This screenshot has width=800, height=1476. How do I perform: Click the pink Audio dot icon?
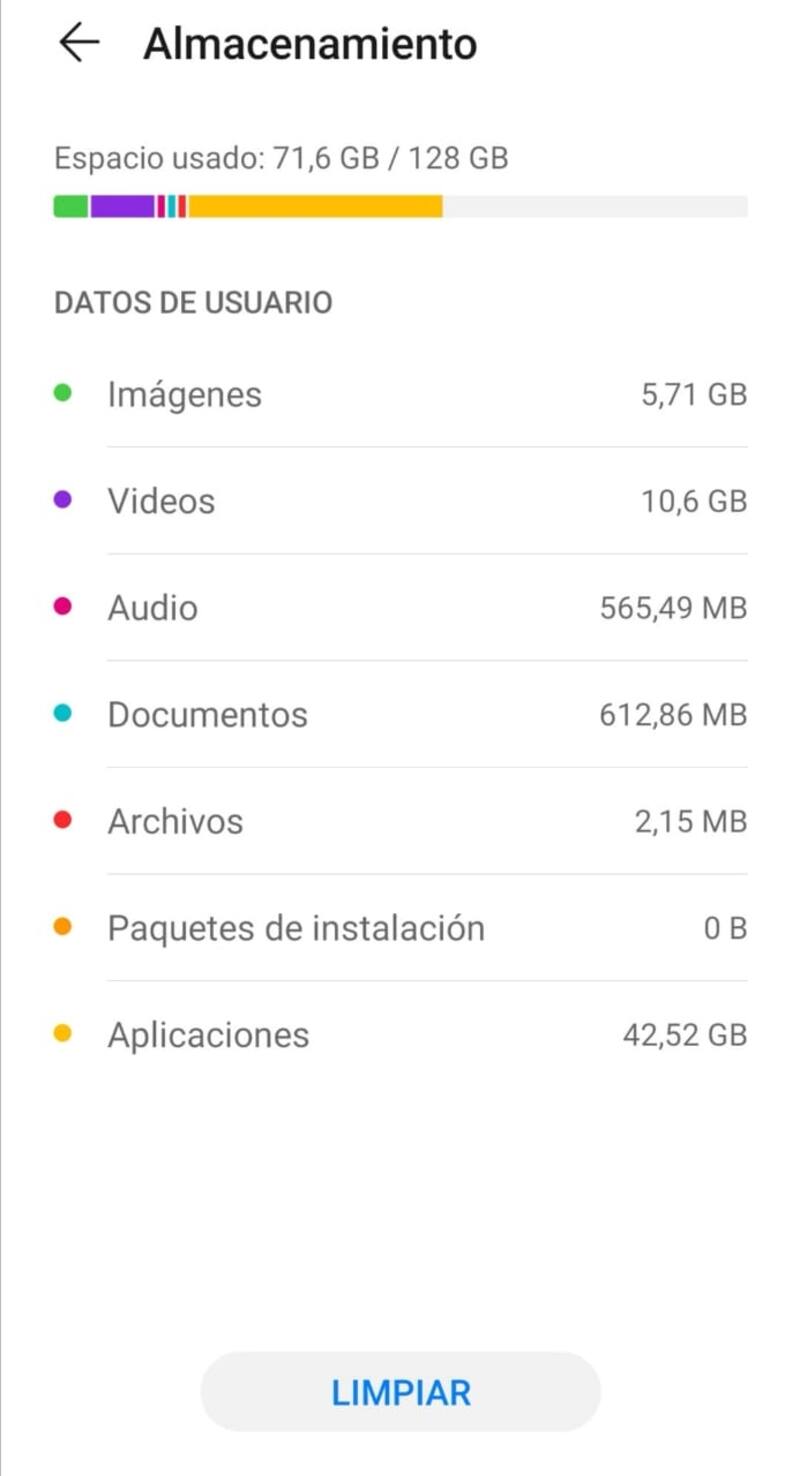[62, 607]
